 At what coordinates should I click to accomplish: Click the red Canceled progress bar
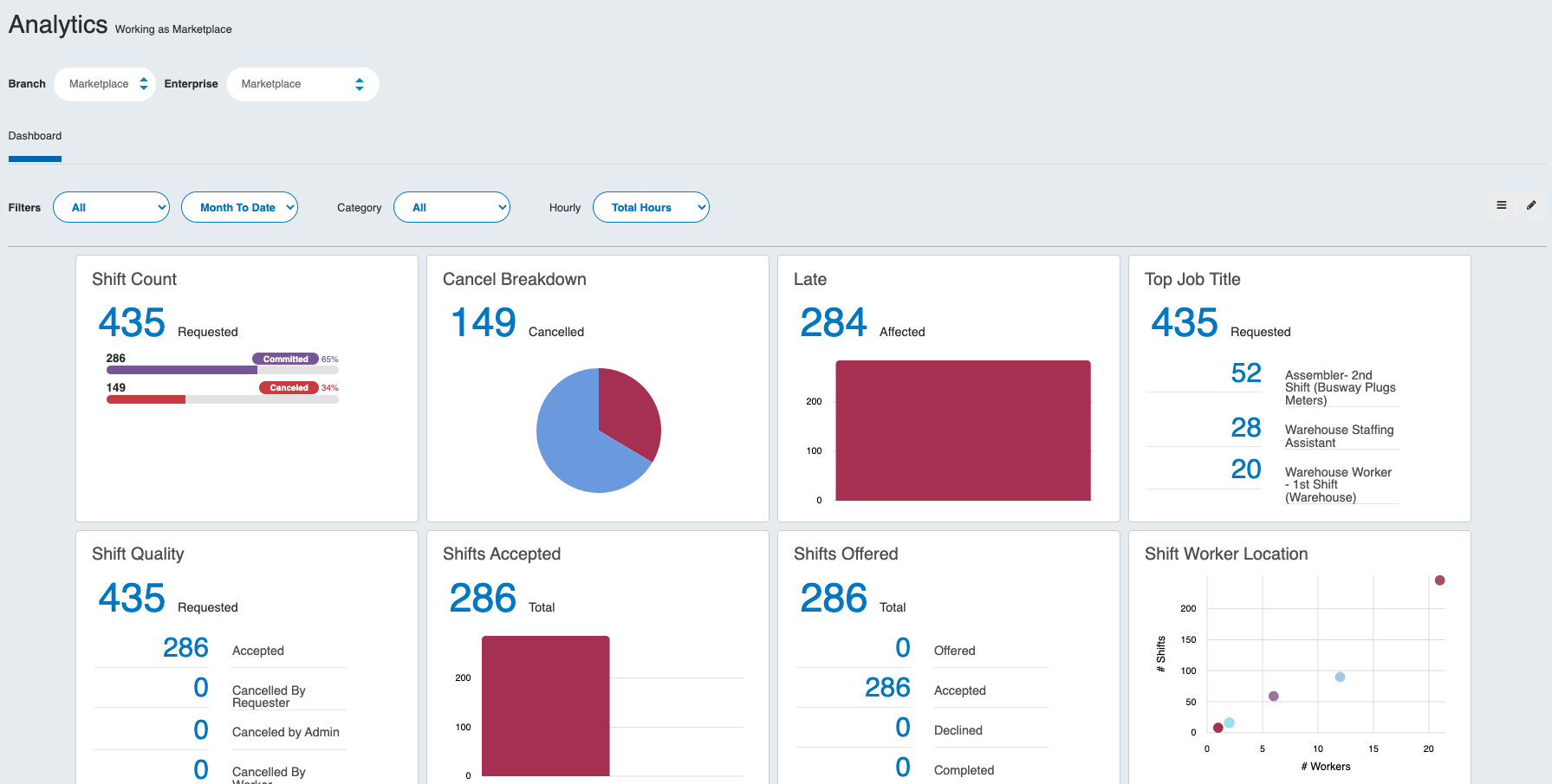(146, 399)
